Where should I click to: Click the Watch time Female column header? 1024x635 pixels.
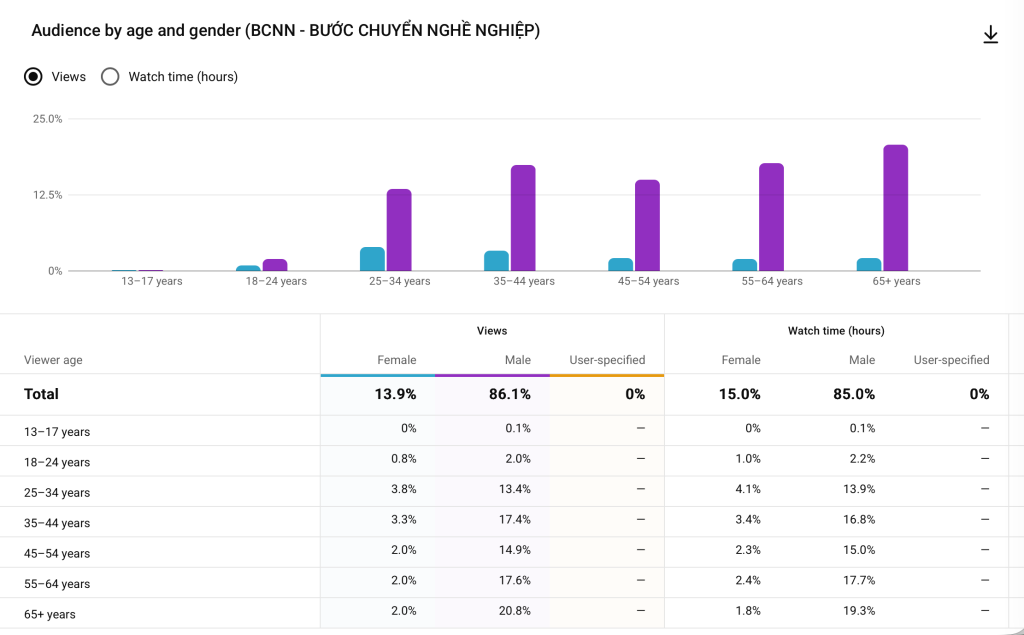tap(741, 360)
